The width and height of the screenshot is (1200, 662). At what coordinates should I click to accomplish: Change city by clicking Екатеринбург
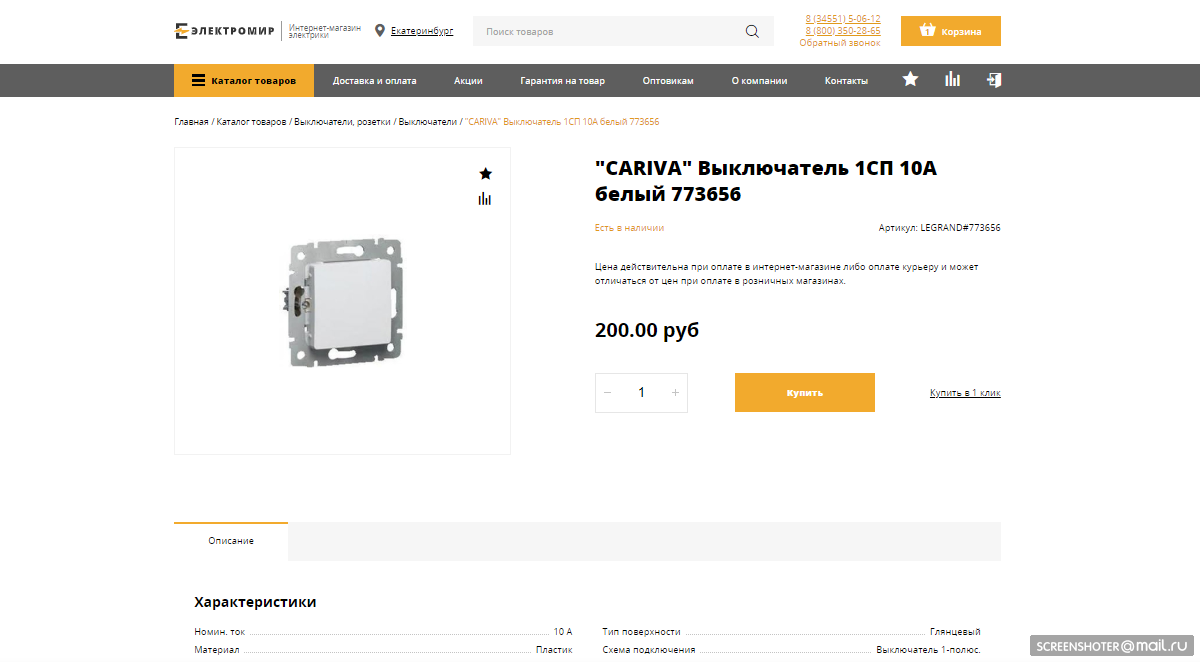pyautogui.click(x=422, y=31)
